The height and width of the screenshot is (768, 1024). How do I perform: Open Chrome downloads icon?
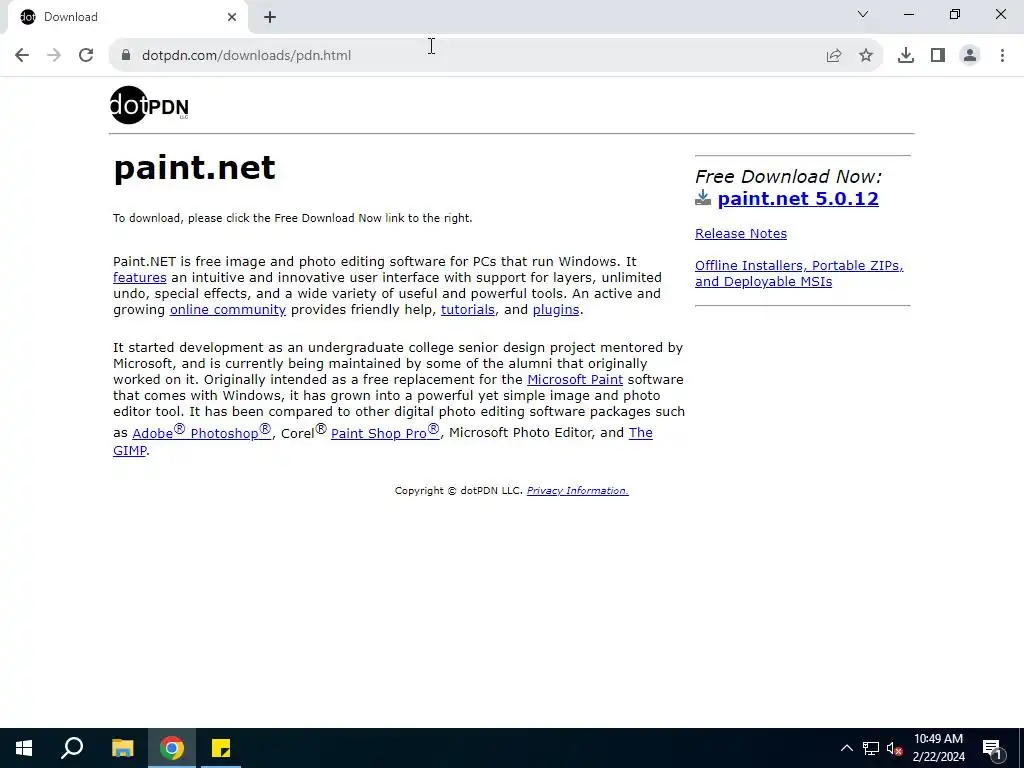click(x=905, y=56)
